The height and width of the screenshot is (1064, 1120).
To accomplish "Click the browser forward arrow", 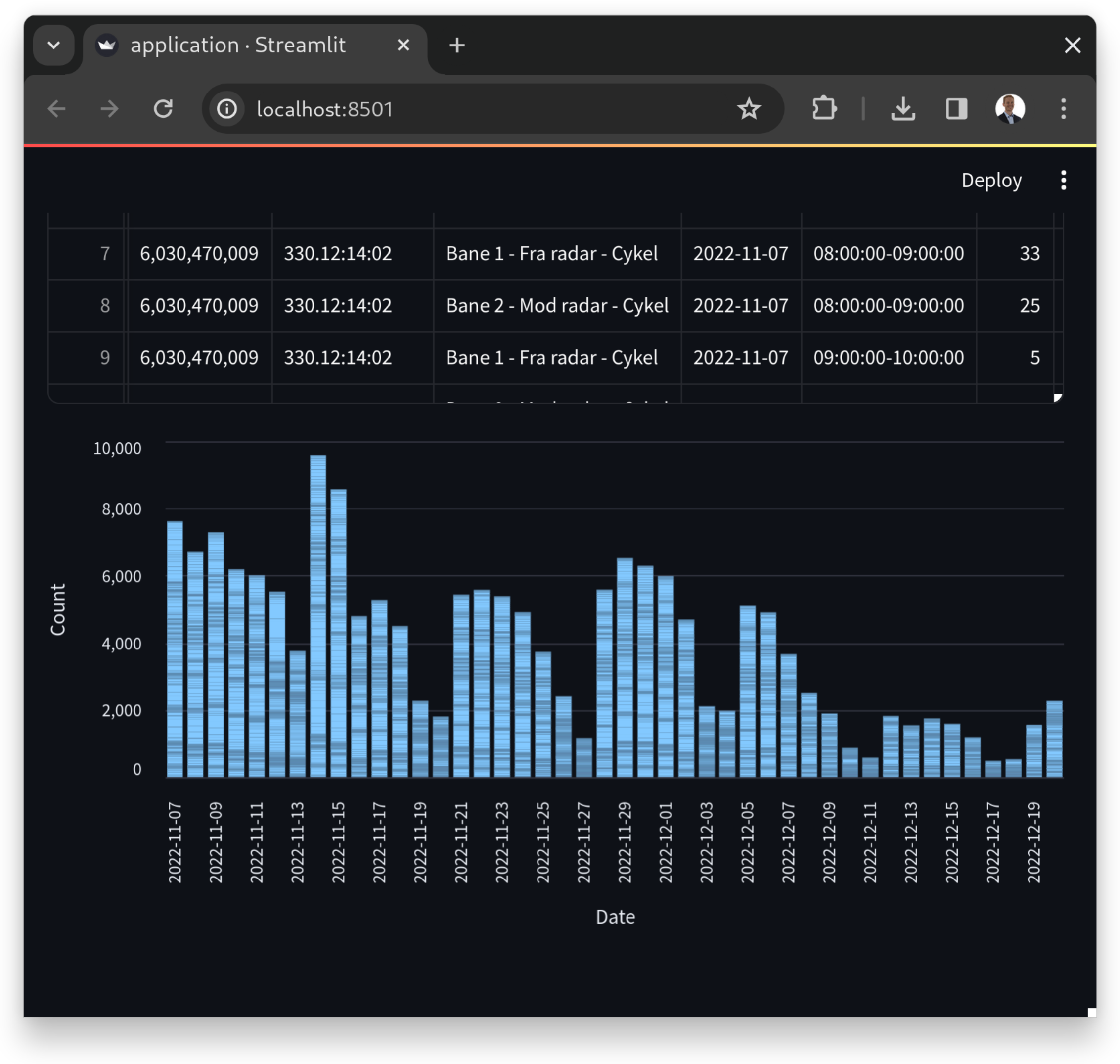I will [109, 108].
